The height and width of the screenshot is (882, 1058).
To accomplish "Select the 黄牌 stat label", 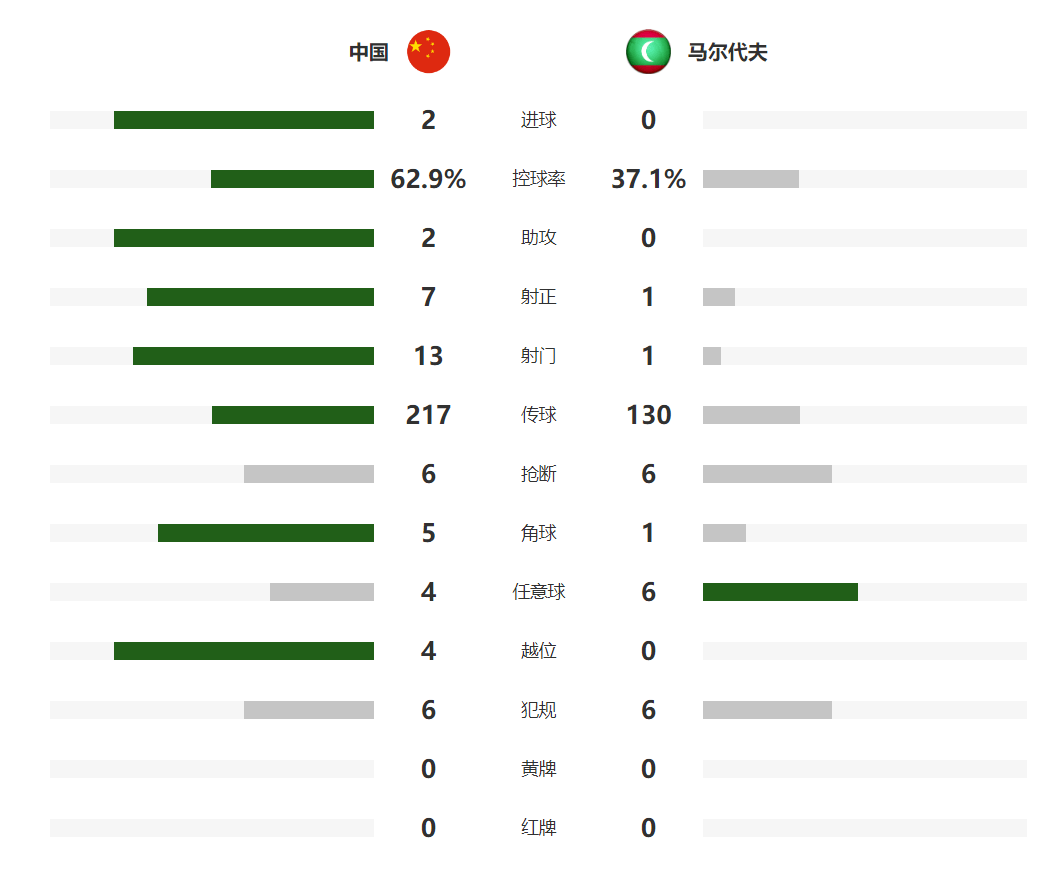I will tap(538, 769).
